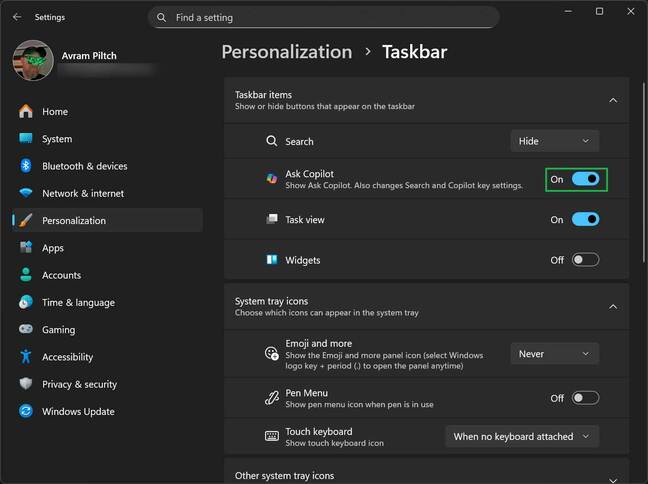Click the Touch keyboard icon
This screenshot has width=648, height=484.
272,436
